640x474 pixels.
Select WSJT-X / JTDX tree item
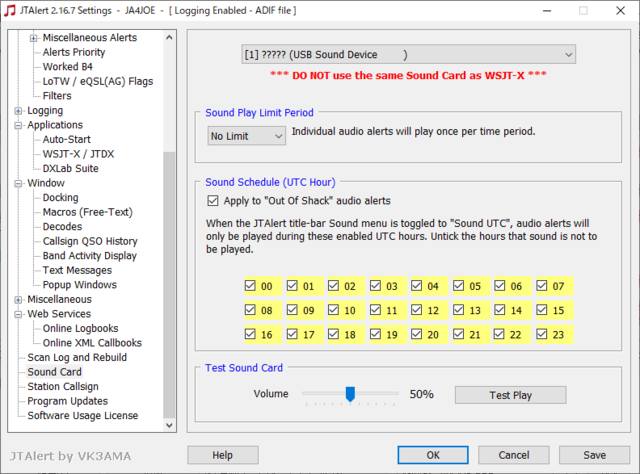[x=78, y=154]
